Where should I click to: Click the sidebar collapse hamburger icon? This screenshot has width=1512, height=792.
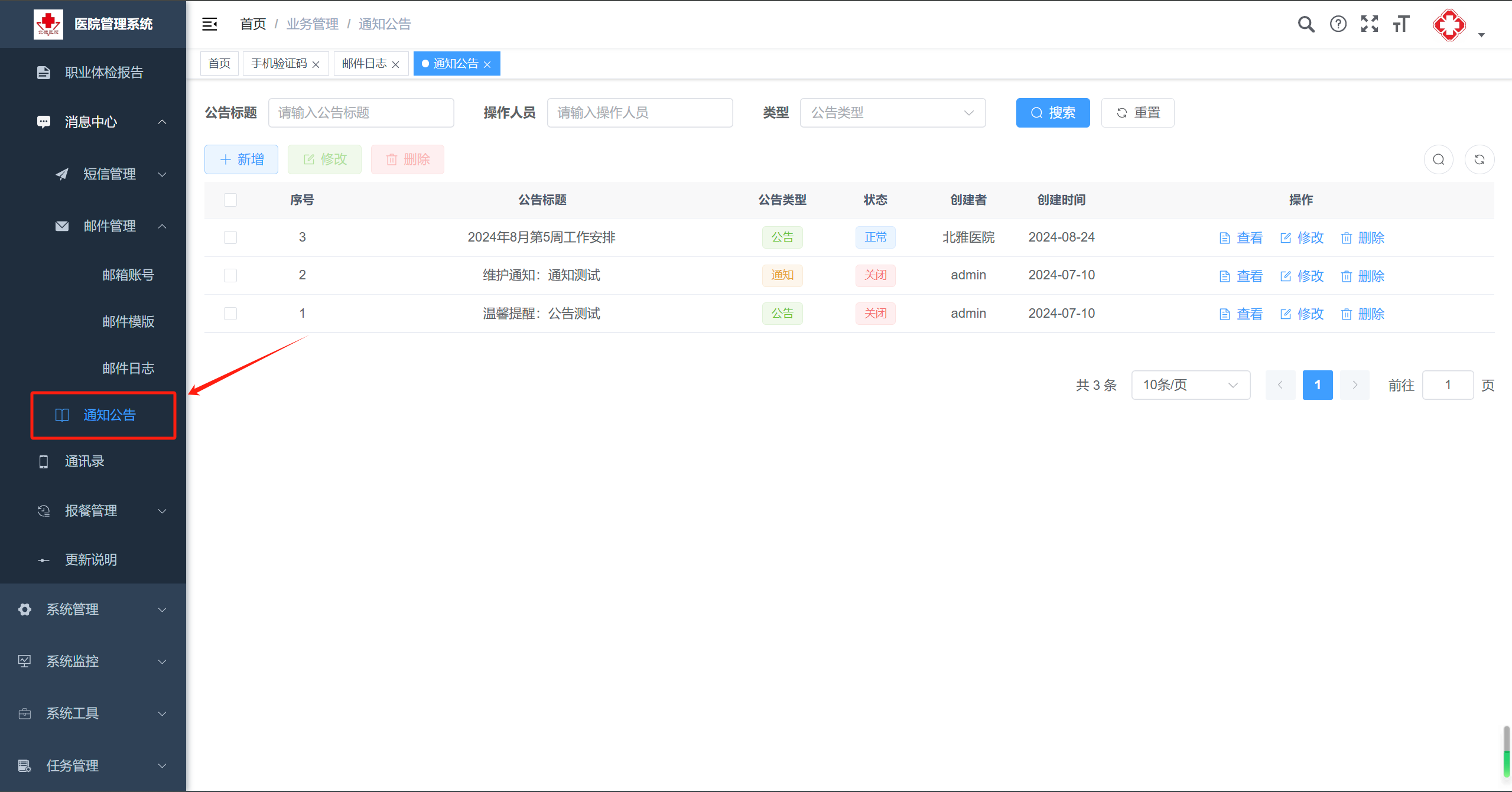(210, 24)
